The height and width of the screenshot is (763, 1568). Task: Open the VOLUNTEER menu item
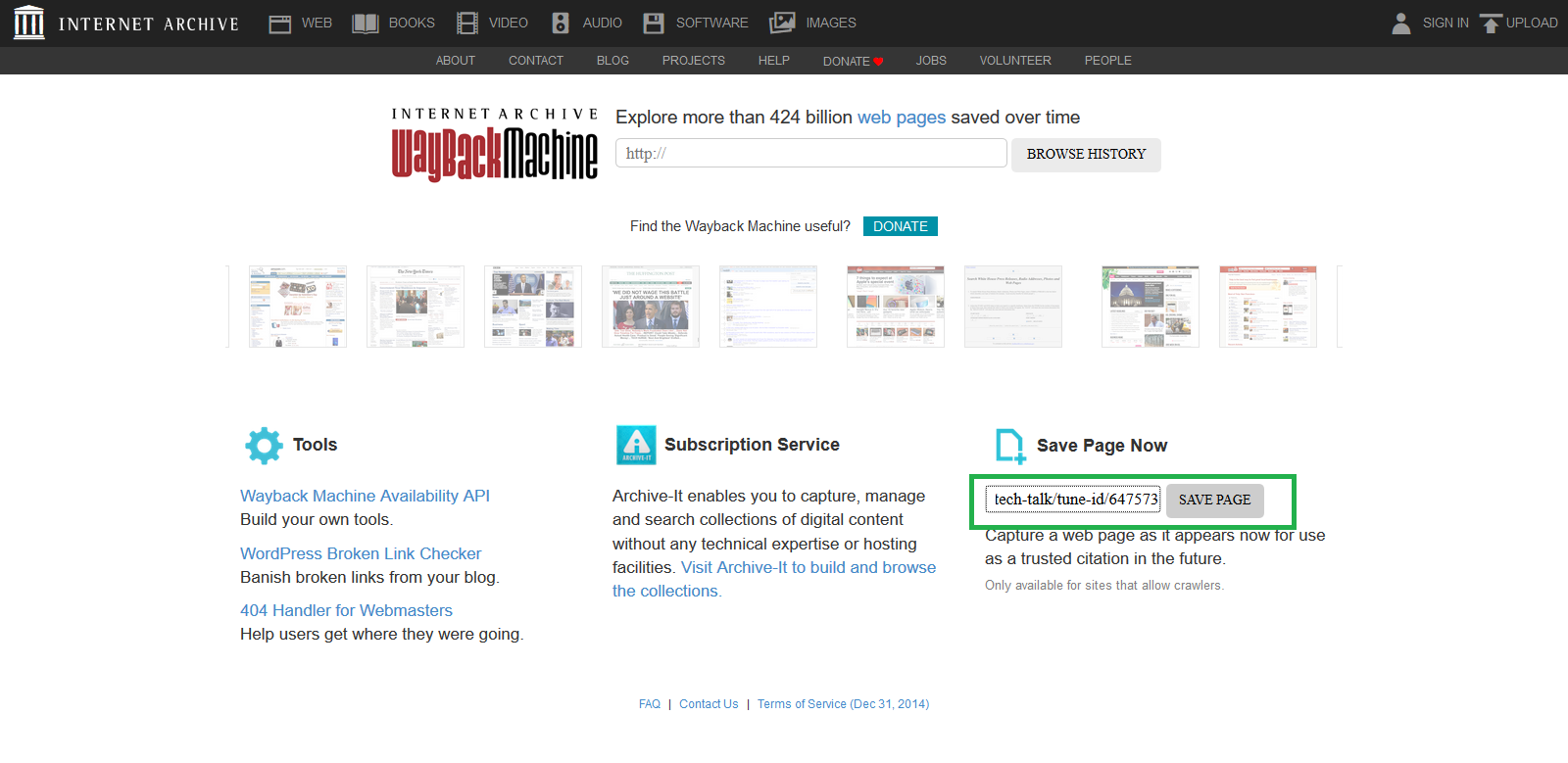coord(1015,61)
